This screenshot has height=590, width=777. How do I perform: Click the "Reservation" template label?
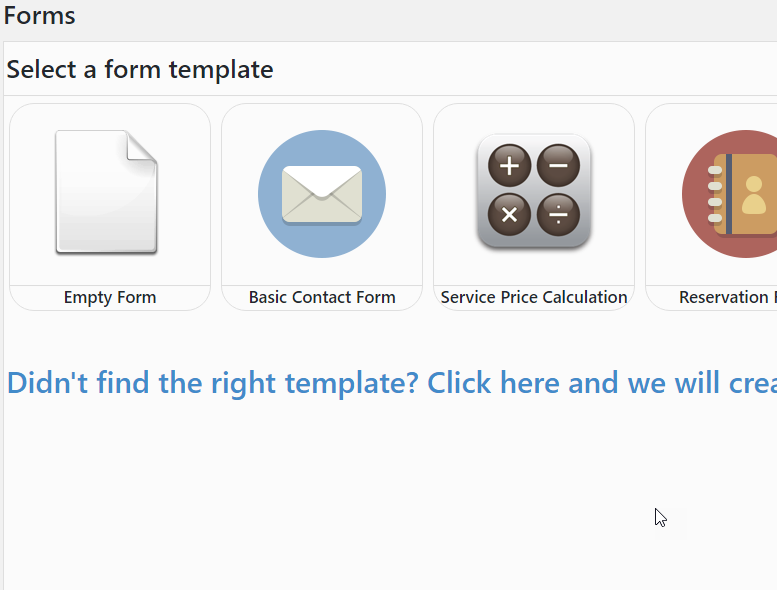click(x=726, y=297)
